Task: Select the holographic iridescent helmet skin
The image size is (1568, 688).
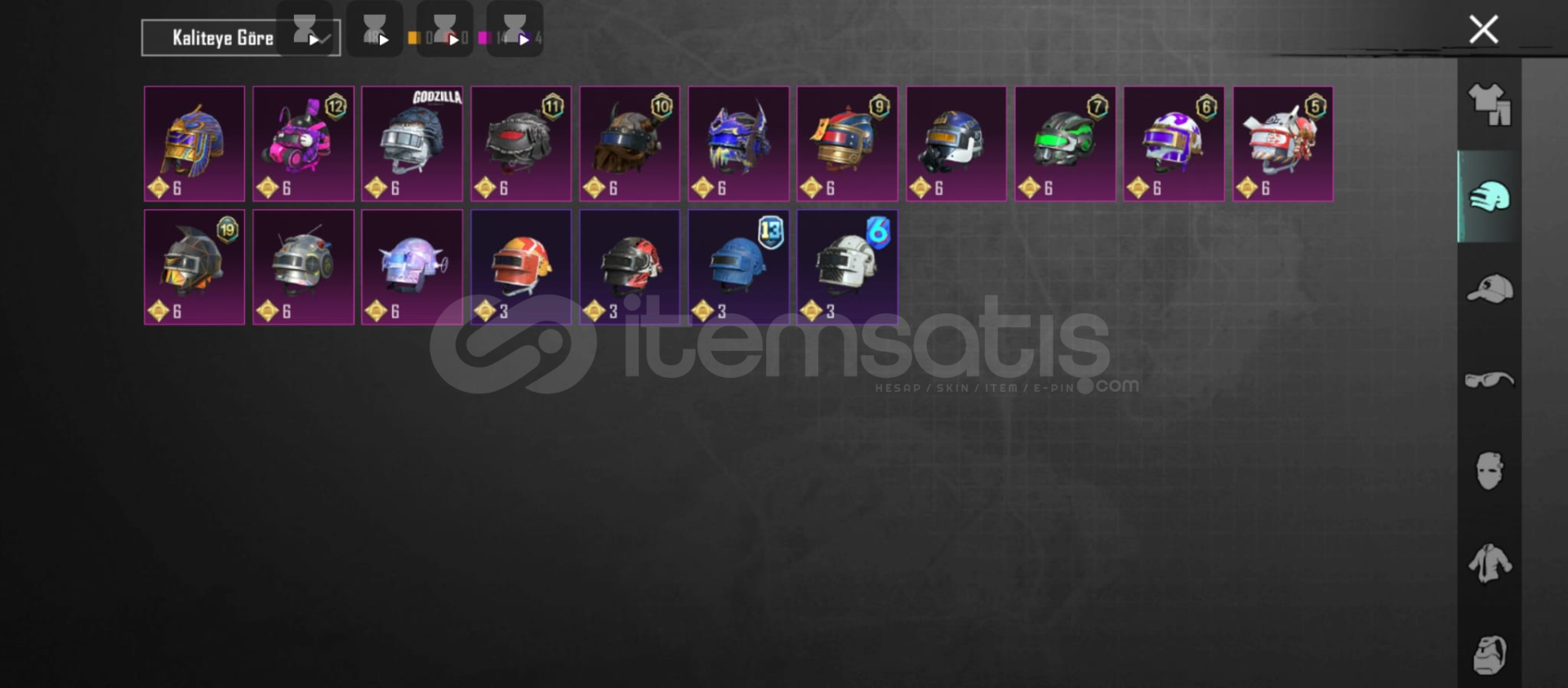Action: point(412,267)
